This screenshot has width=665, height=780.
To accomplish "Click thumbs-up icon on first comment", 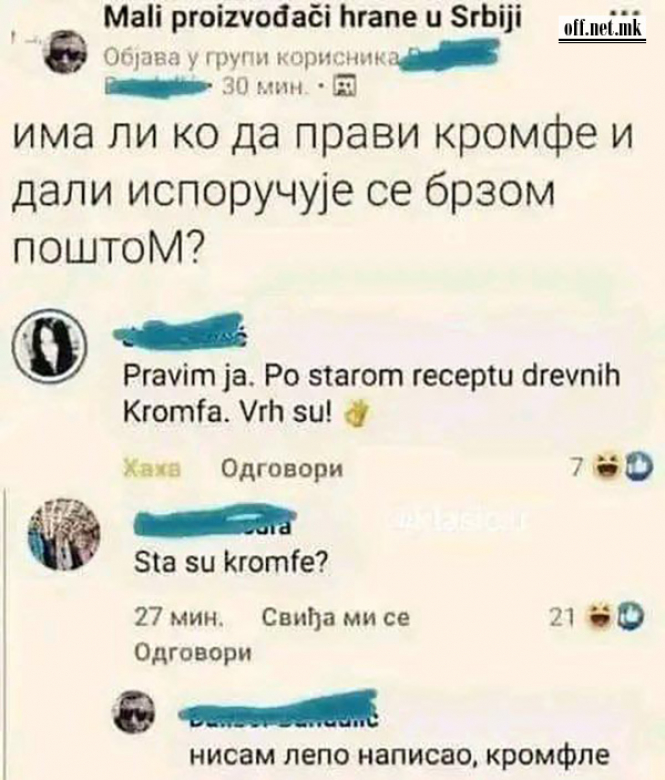I will (639, 467).
